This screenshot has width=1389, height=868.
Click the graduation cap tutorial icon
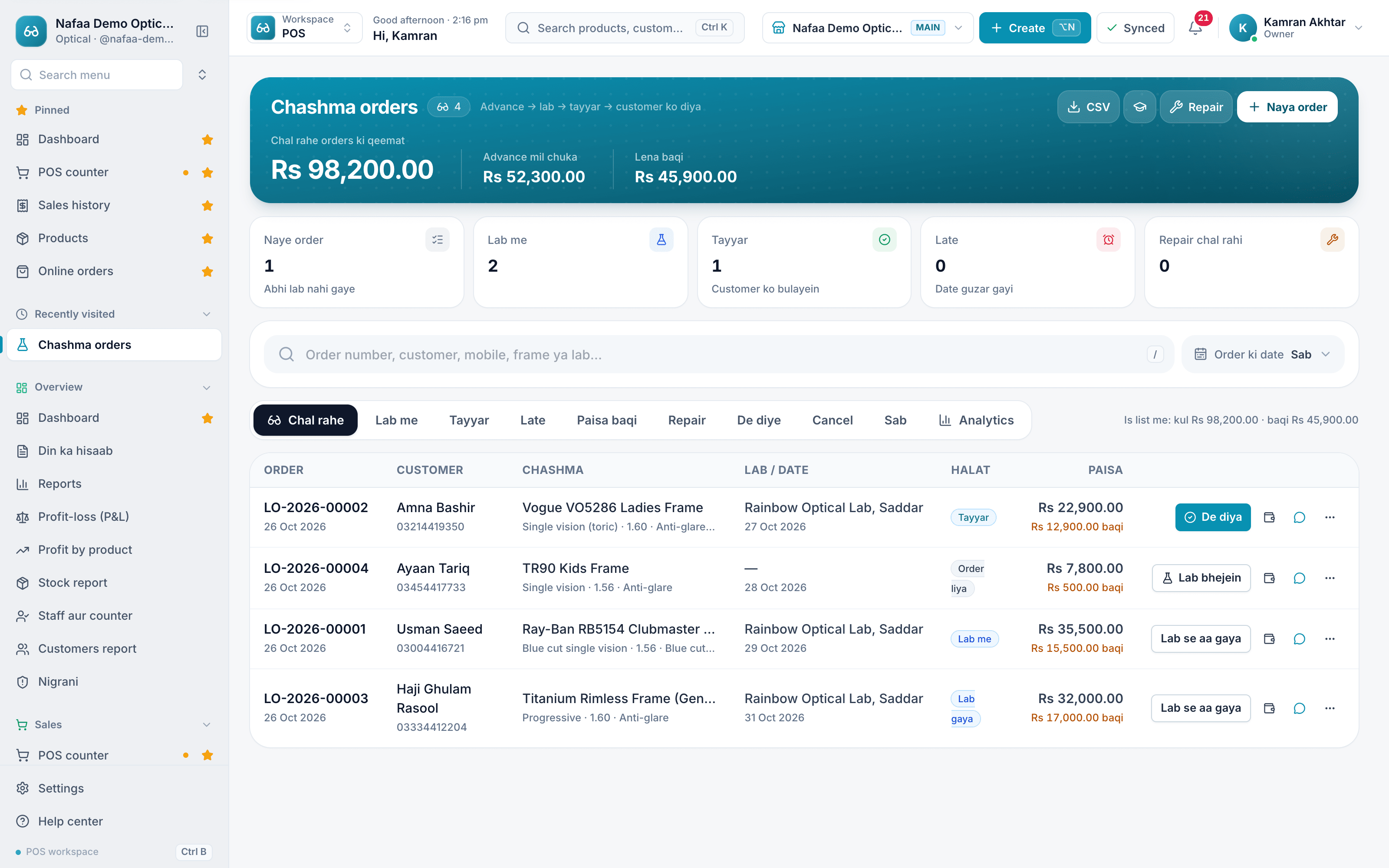(x=1139, y=107)
